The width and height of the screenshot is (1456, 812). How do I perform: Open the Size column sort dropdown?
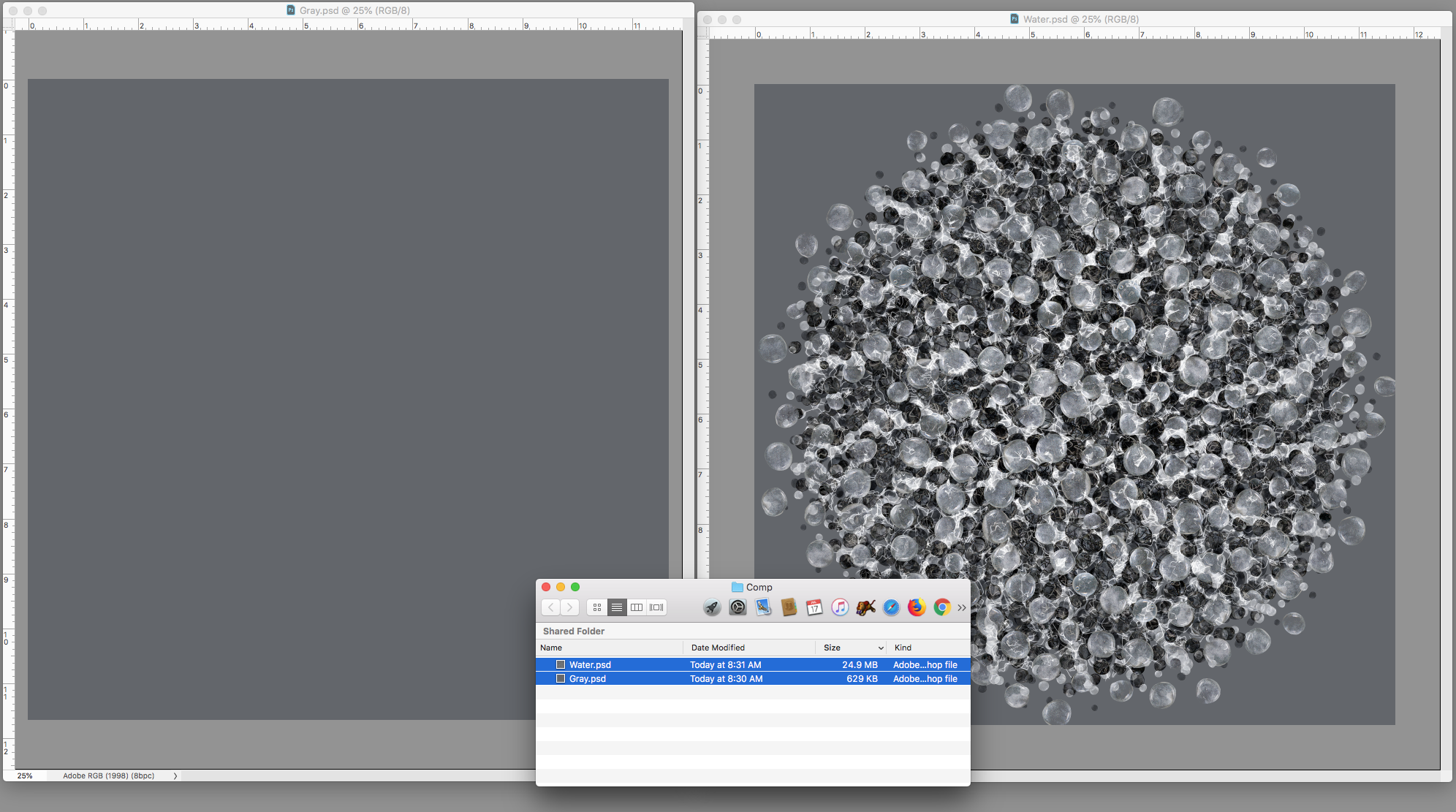[881, 648]
